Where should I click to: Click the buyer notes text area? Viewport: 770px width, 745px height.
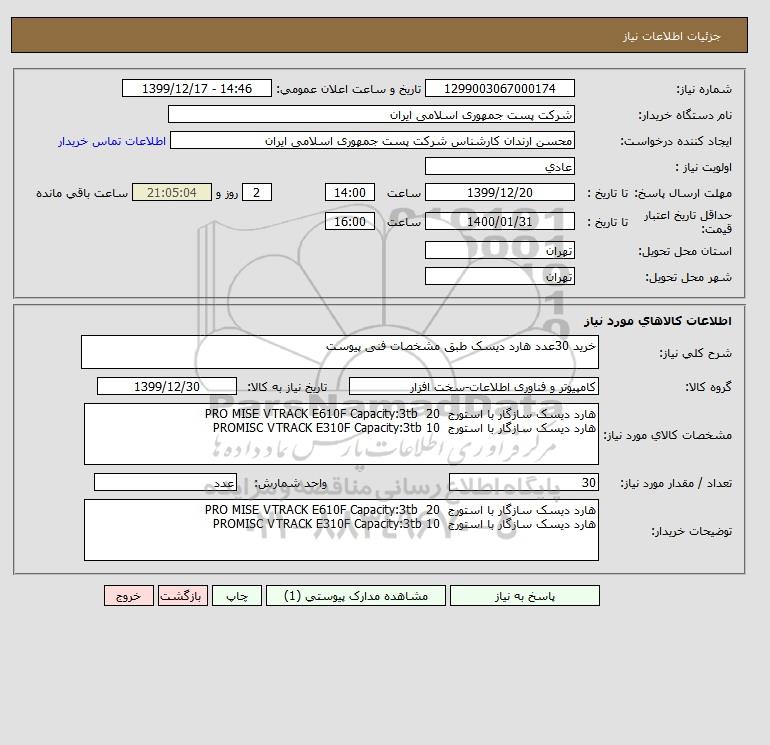pos(341,530)
